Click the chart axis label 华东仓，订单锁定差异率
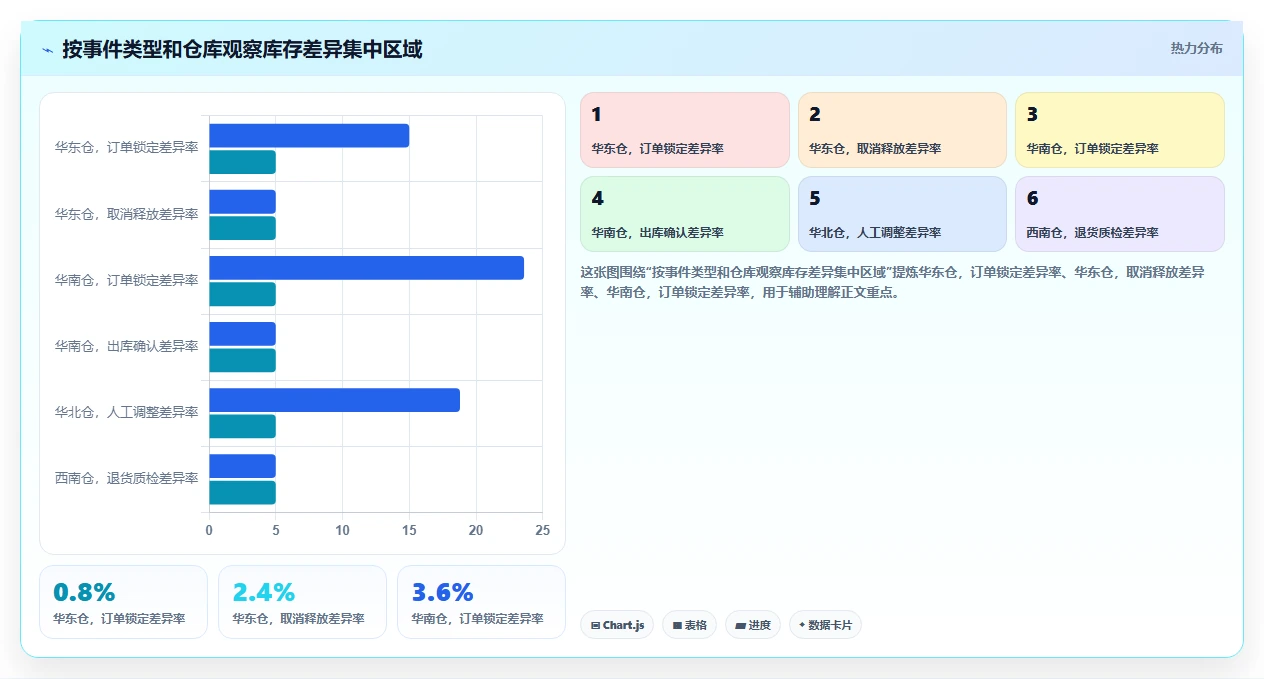Screen dimensions: 1264x679 tap(127, 147)
